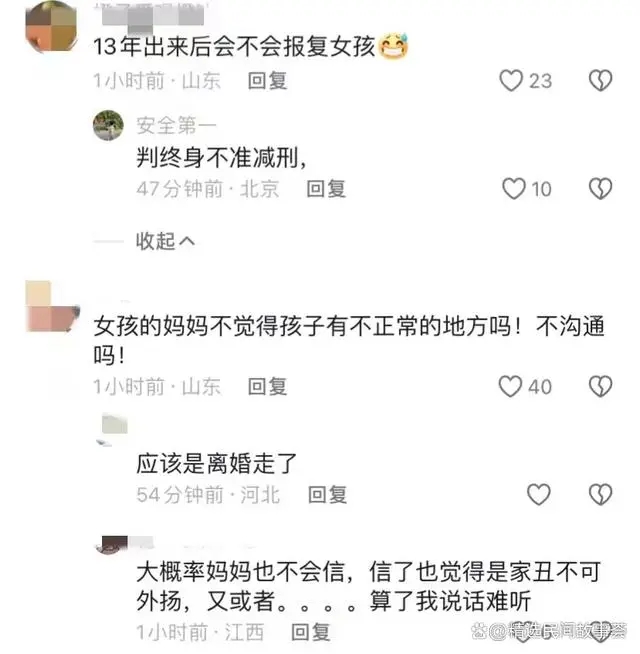This screenshot has width=640, height=654.
Task: Open 安全第一's avatar
Action: [108, 125]
